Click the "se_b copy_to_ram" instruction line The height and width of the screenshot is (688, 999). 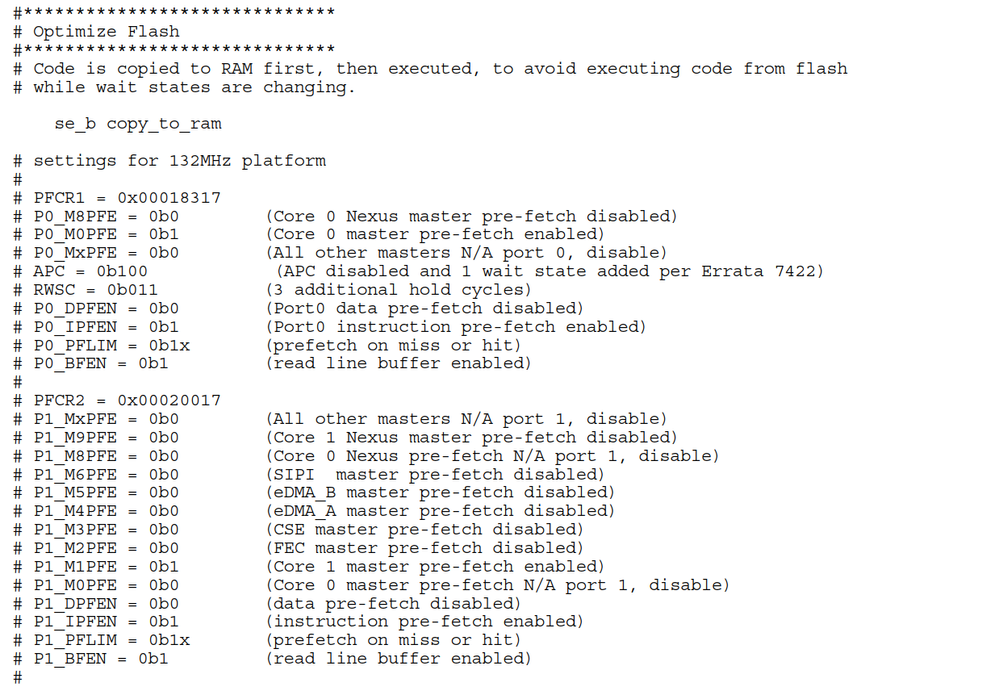[x=137, y=124]
